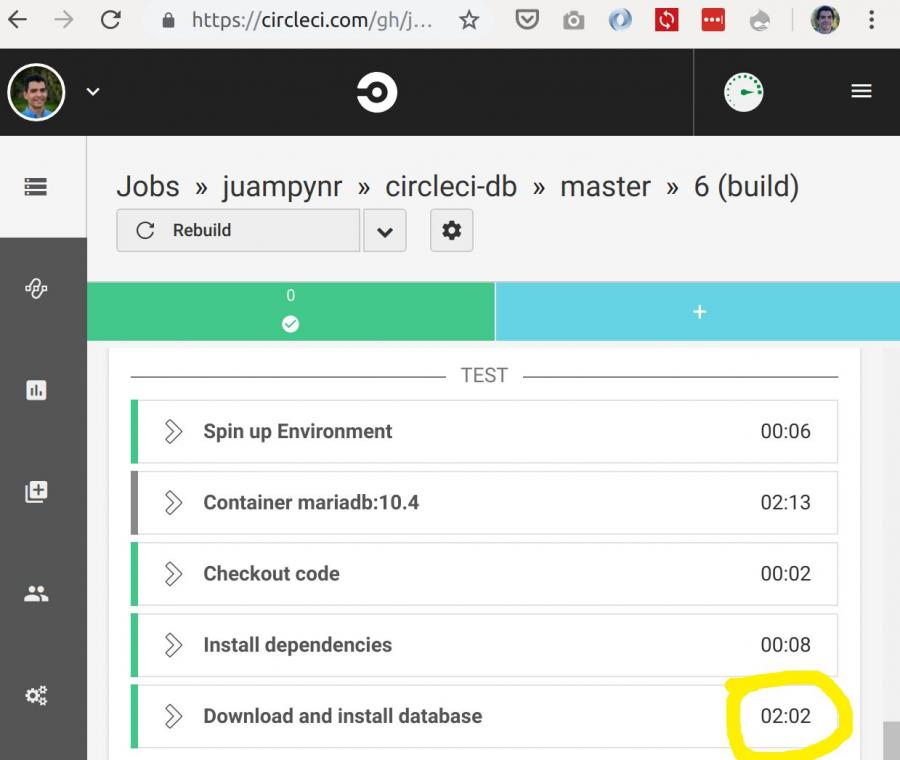Open Workflows in the sidebar

pyautogui.click(x=36, y=288)
